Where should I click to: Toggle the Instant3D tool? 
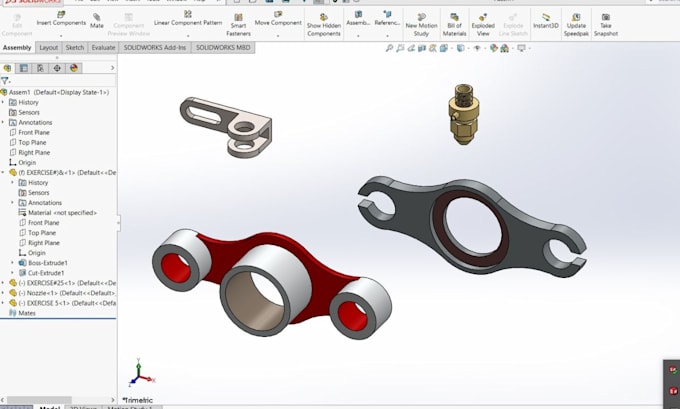546,21
